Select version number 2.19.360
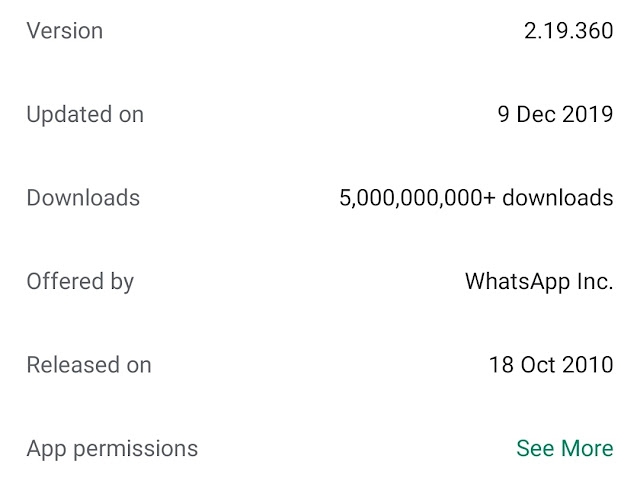The height and width of the screenshot is (484, 640). (x=568, y=31)
